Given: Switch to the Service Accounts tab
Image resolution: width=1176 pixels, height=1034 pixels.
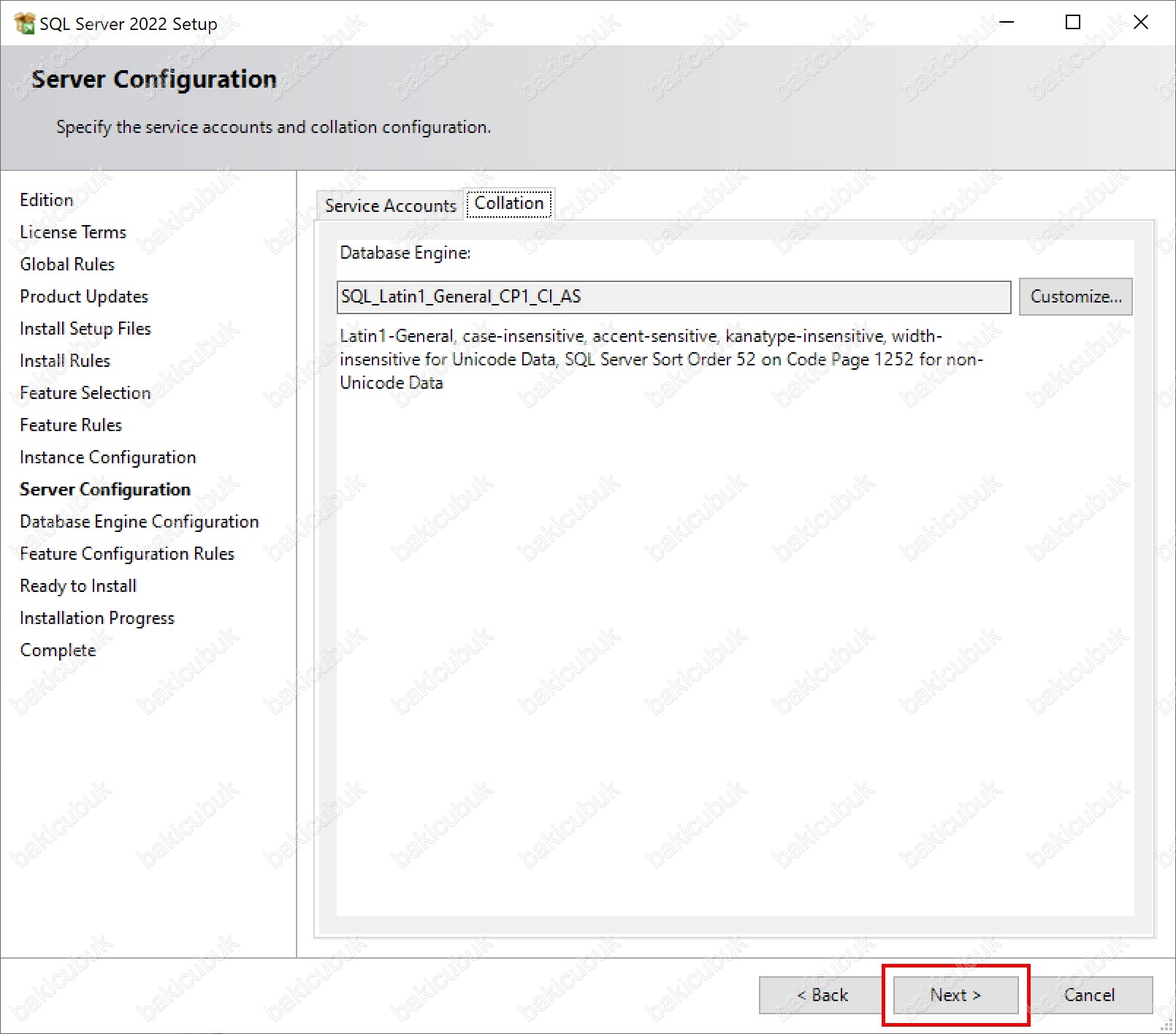Looking at the screenshot, I should click(390, 206).
